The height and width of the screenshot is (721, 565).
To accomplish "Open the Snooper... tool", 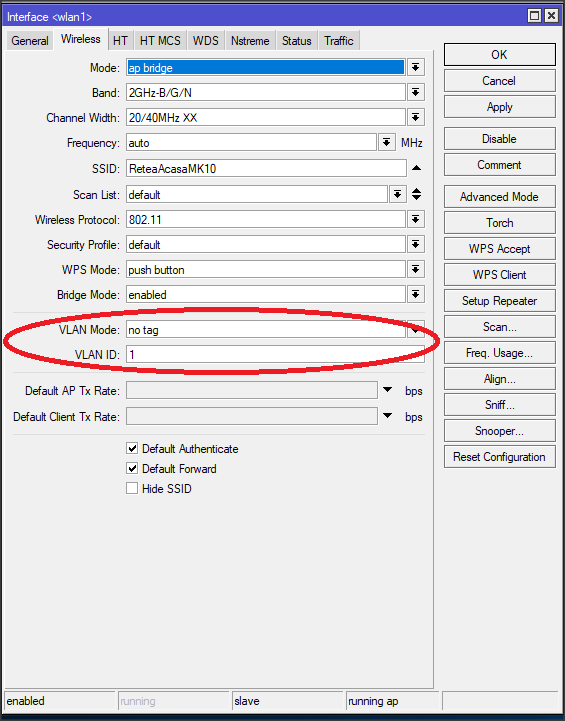I will [x=500, y=430].
